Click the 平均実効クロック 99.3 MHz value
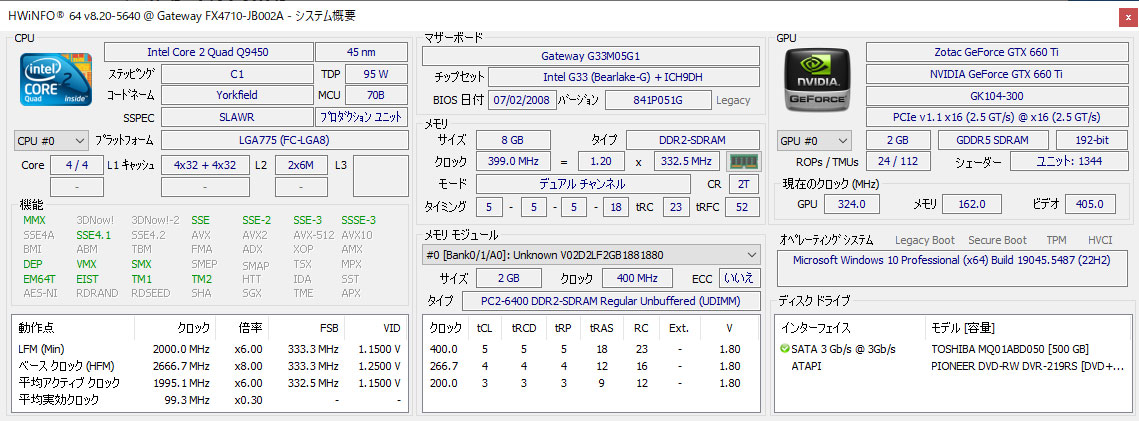 click(187, 399)
